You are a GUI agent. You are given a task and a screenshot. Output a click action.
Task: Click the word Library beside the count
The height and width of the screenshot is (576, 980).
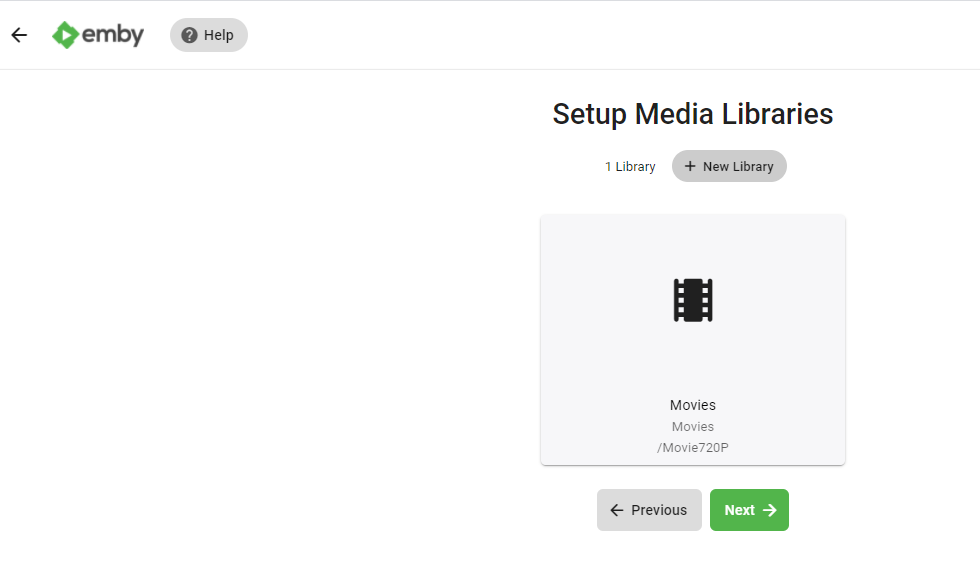pyautogui.click(x=635, y=167)
